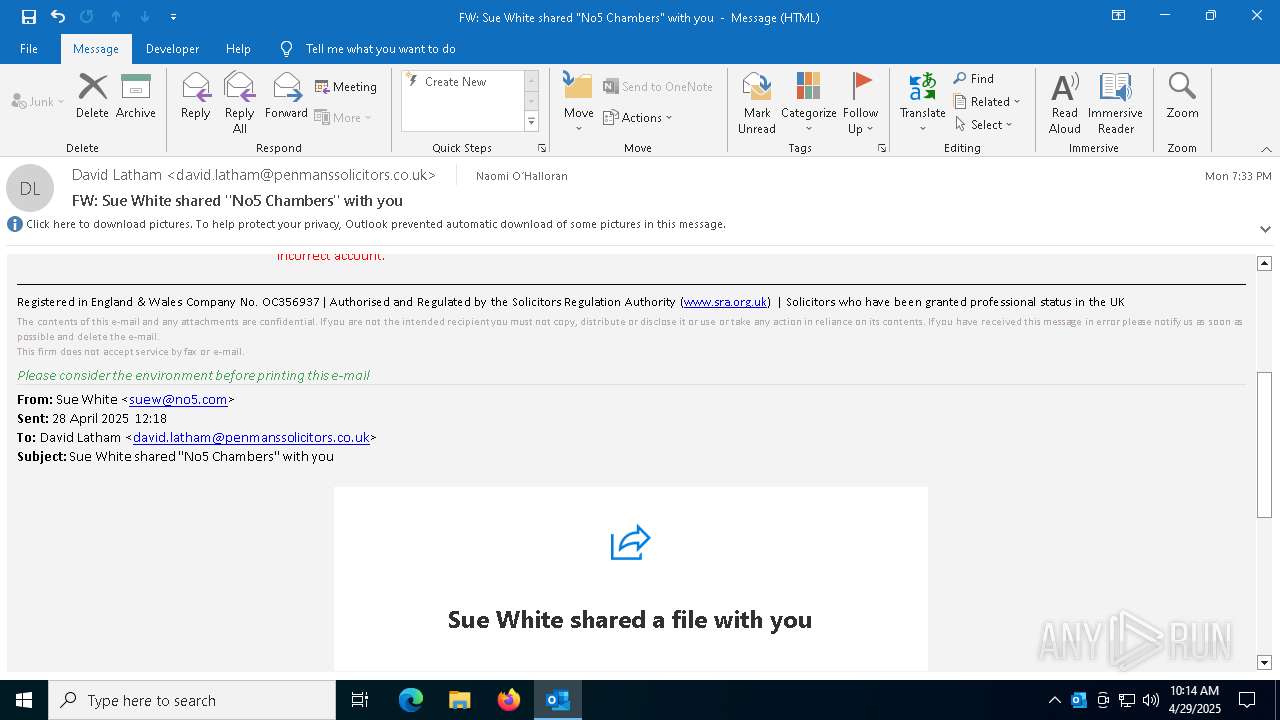Click Reply All
Viewport: 1280px width, 720px height.
point(240,103)
